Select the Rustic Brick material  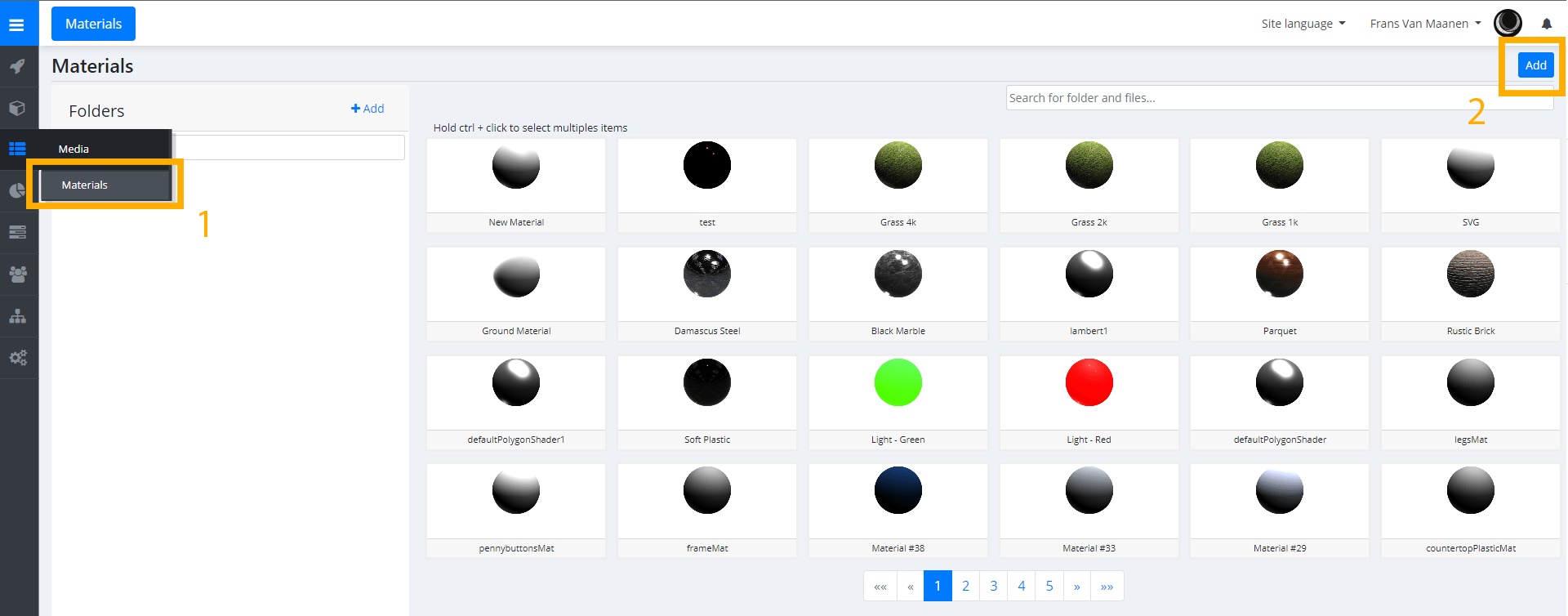tap(1471, 294)
